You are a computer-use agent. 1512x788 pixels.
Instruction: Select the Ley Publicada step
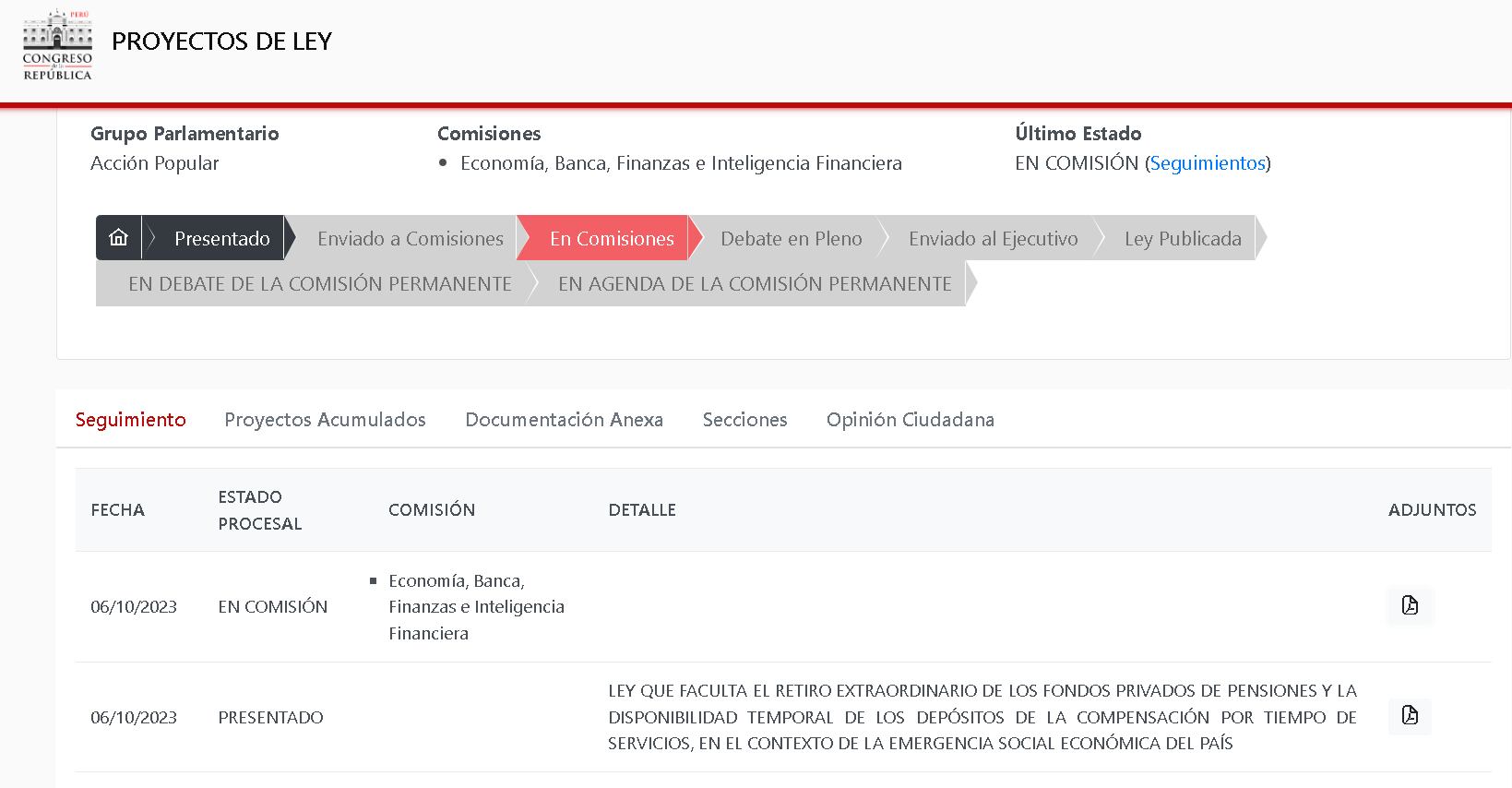[x=1182, y=239]
